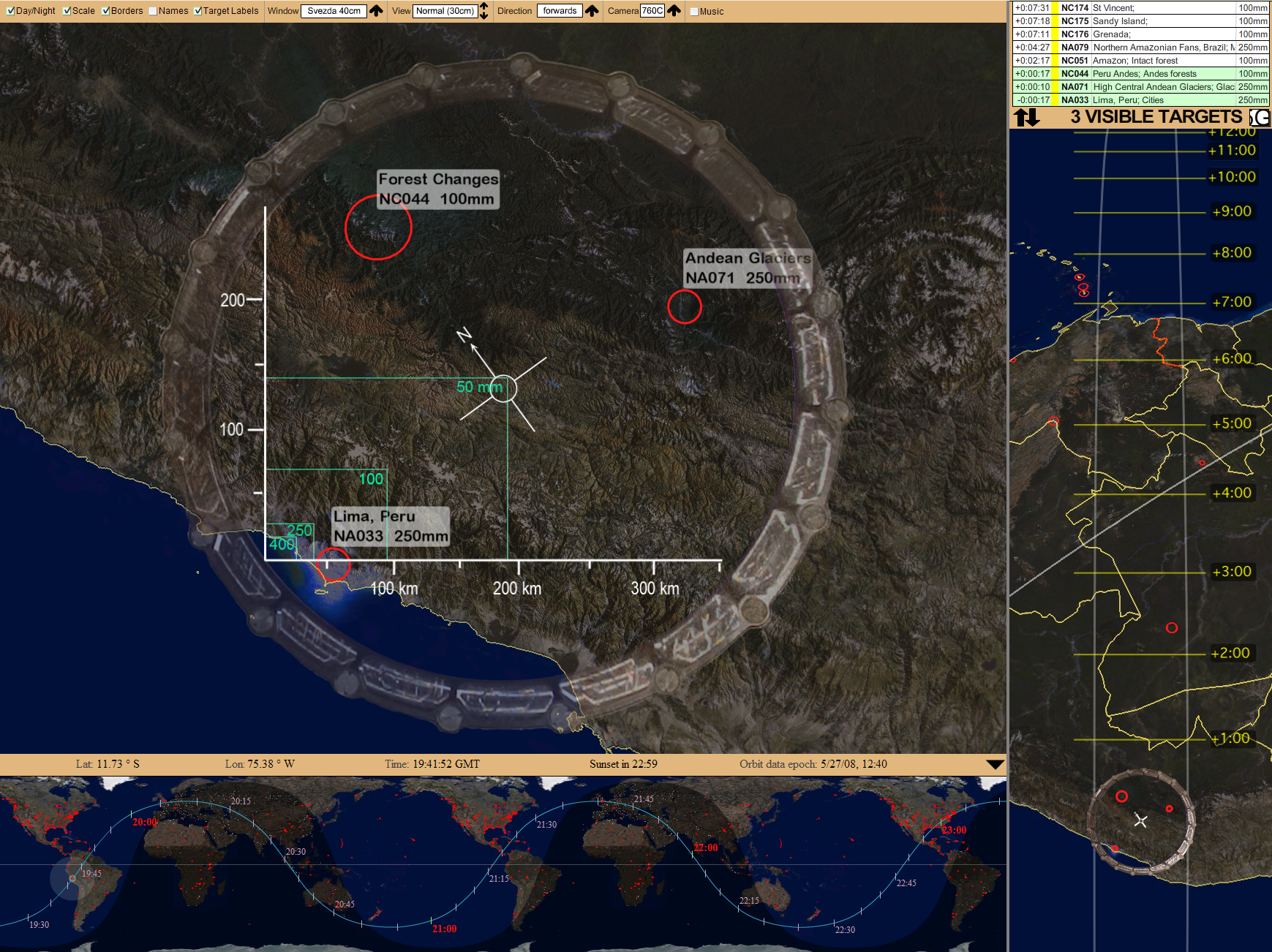Select the NC051 Amazon Intact forest row
This screenshot has height=952, width=1272.
coord(1141,61)
